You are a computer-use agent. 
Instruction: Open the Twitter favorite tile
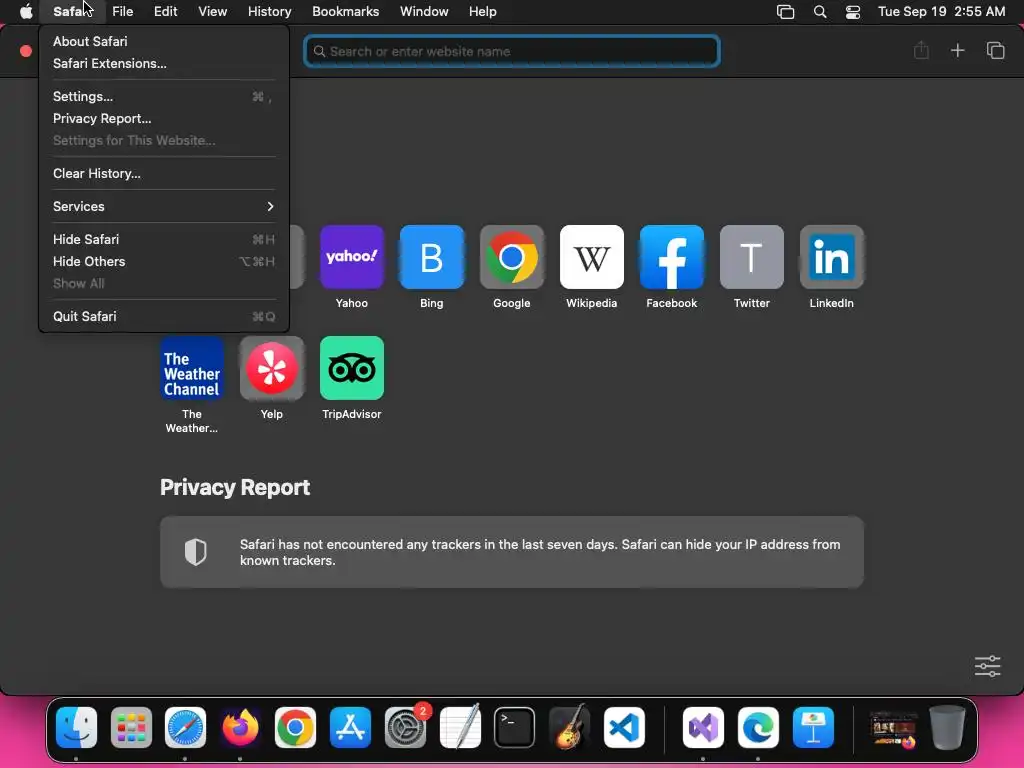point(752,257)
